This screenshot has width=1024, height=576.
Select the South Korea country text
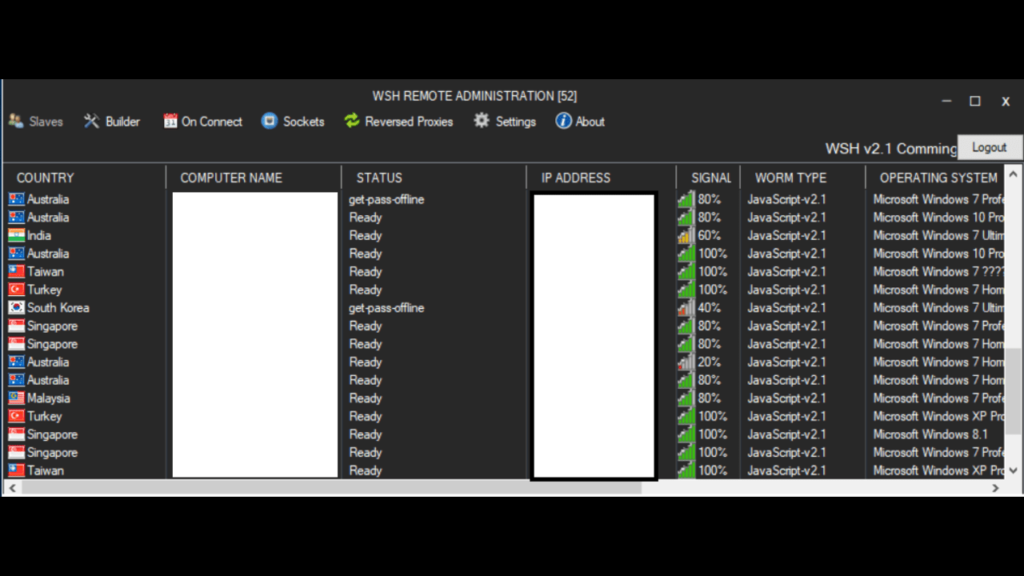(x=58, y=308)
